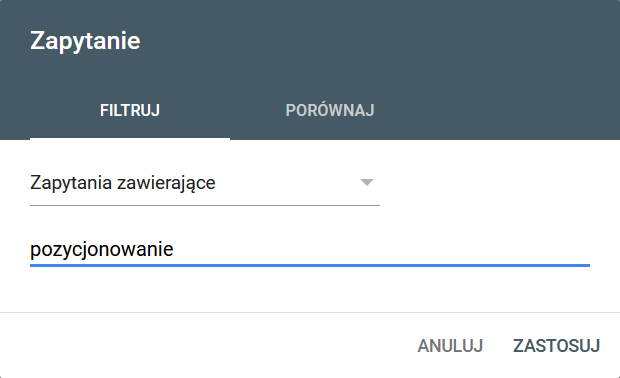Apply the filter with ZASTOSUJ
Viewport: 620px width, 378px height.
(556, 346)
